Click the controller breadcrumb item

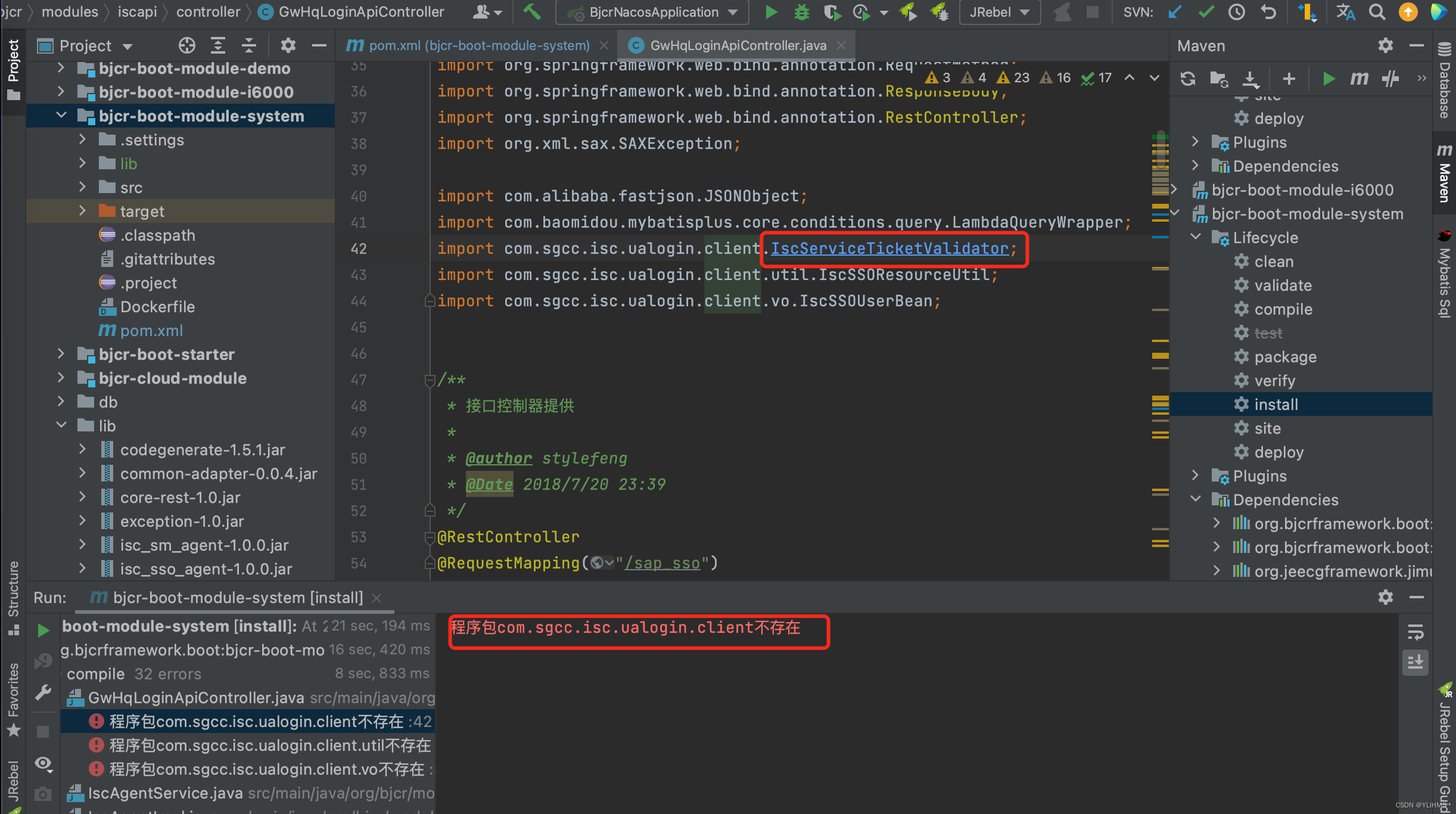point(208,11)
